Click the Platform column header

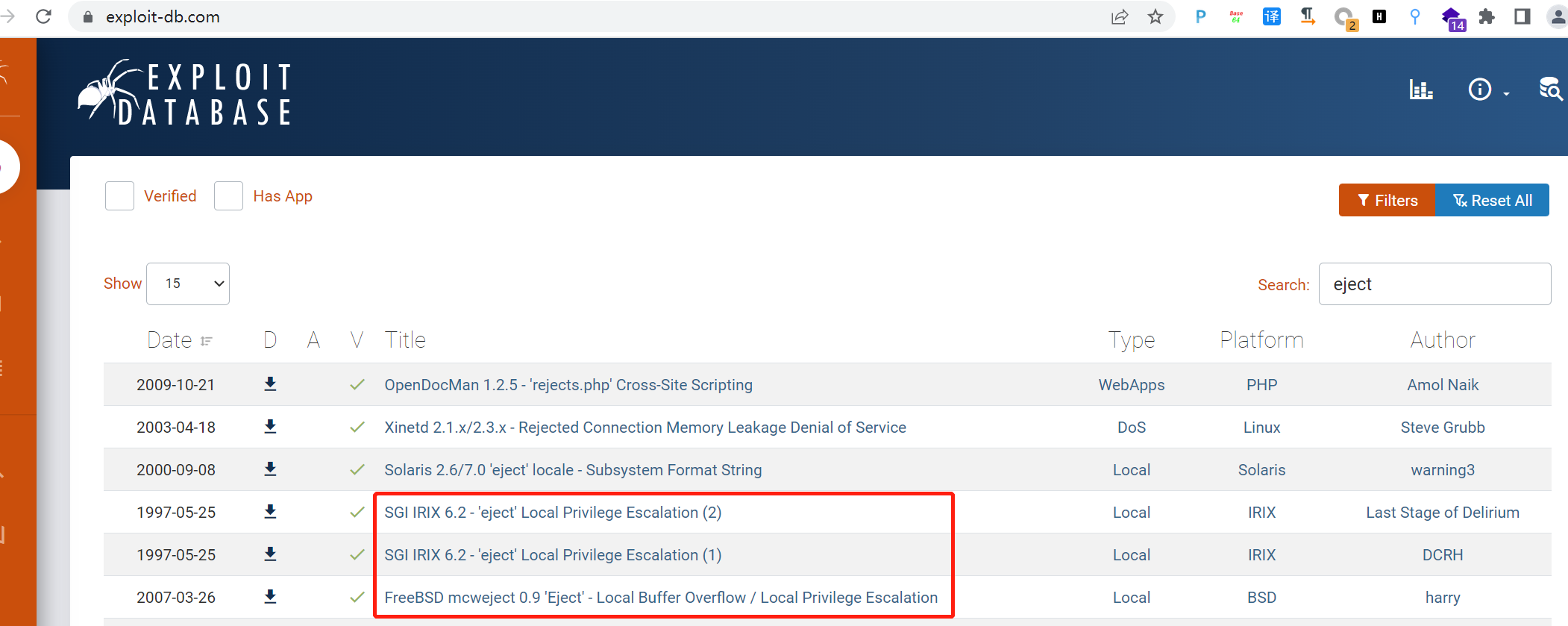coord(1261,340)
